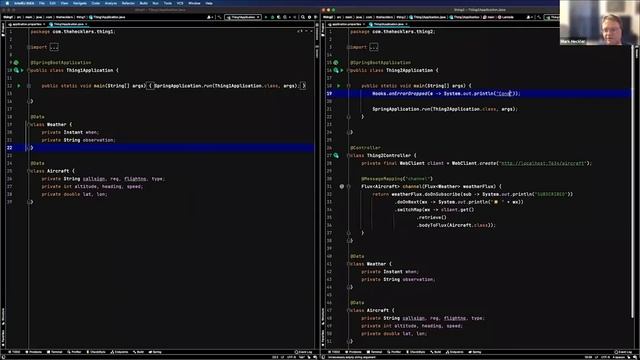Click the main breadcrumb in right window navigation bar
This screenshot has width=640, height=360.
click(490, 17)
